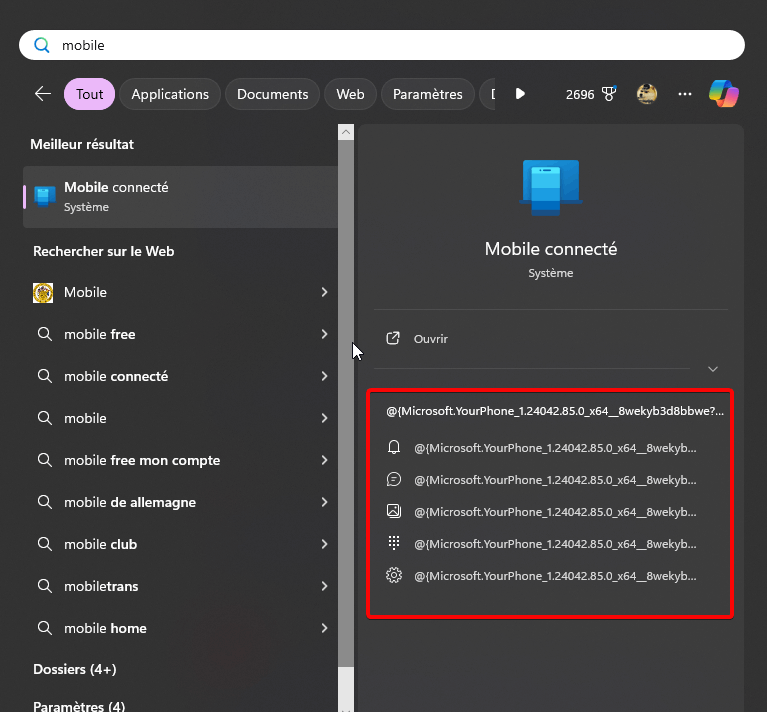Screen dimensions: 767x712
Task: Open the gear settings jump entry
Action: 551,576
